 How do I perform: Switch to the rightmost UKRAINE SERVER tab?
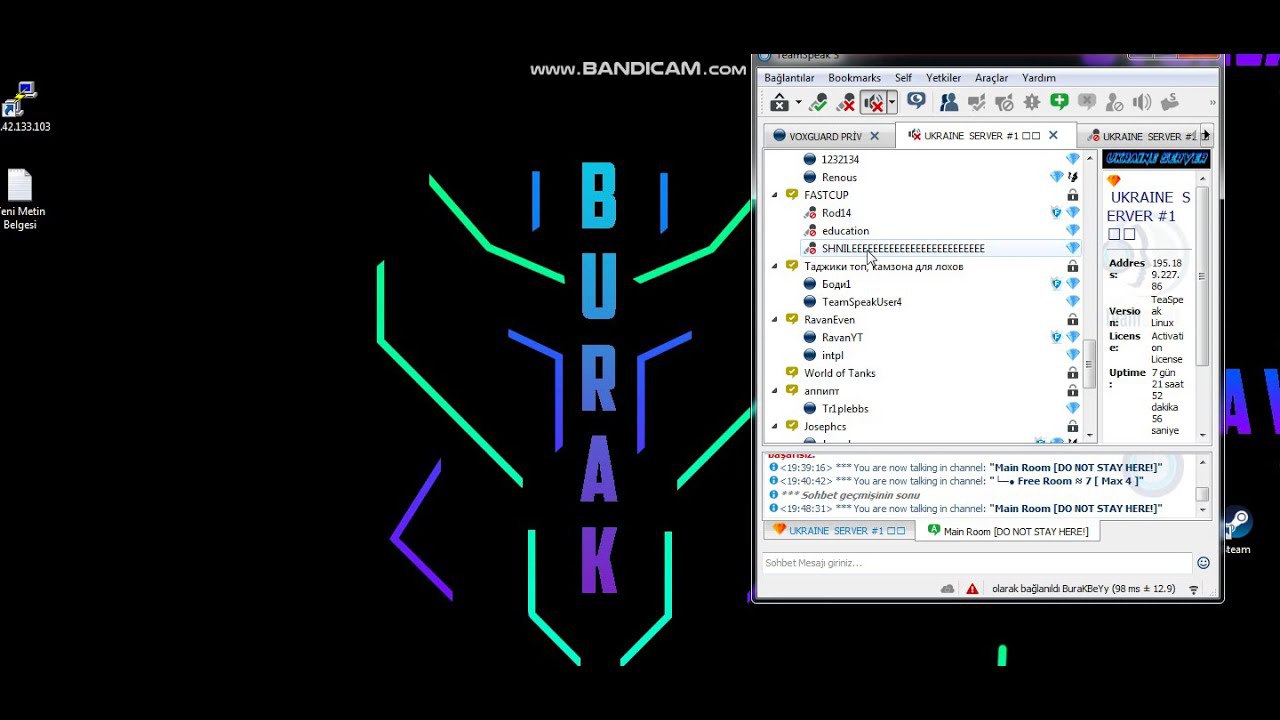[x=1140, y=136]
